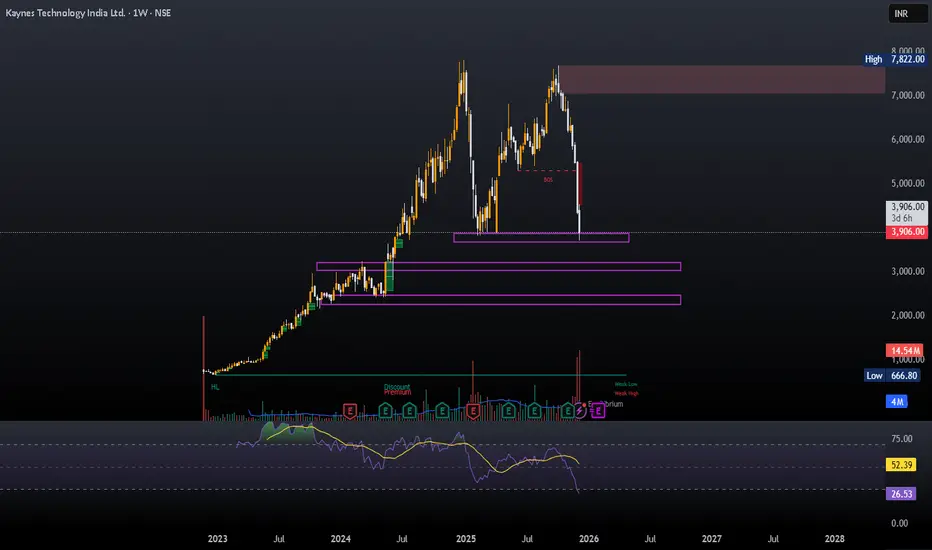Click the Weak Low label
932x550 pixels.
(x=626, y=384)
